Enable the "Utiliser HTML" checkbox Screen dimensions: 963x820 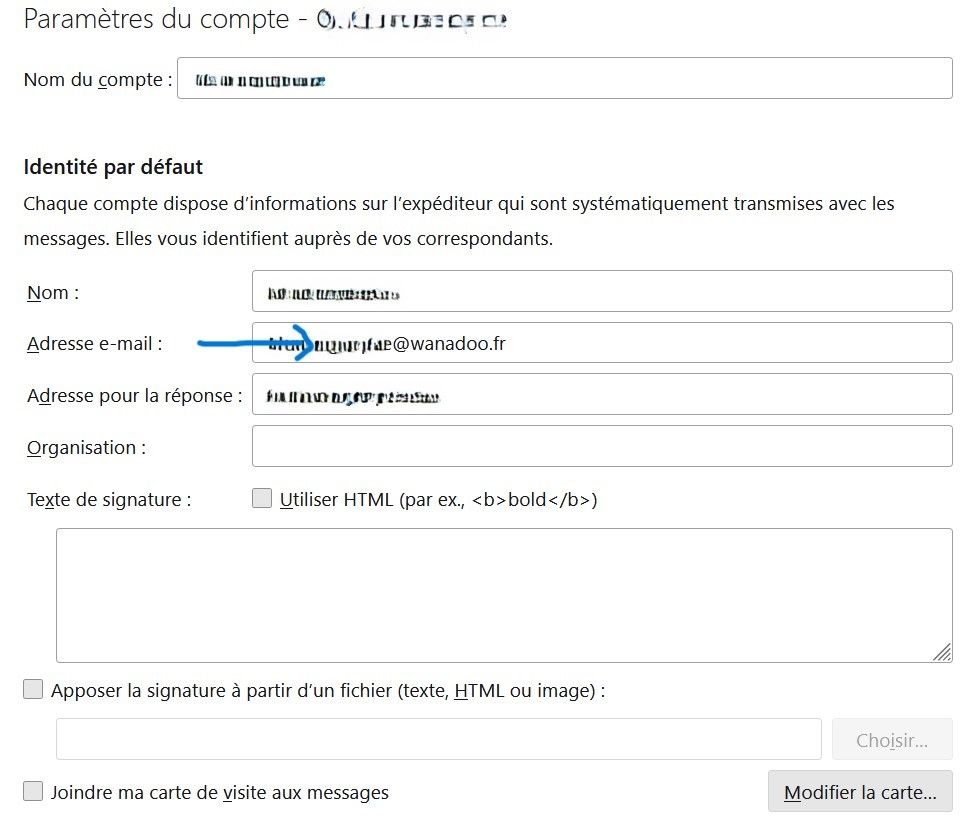pyautogui.click(x=262, y=496)
